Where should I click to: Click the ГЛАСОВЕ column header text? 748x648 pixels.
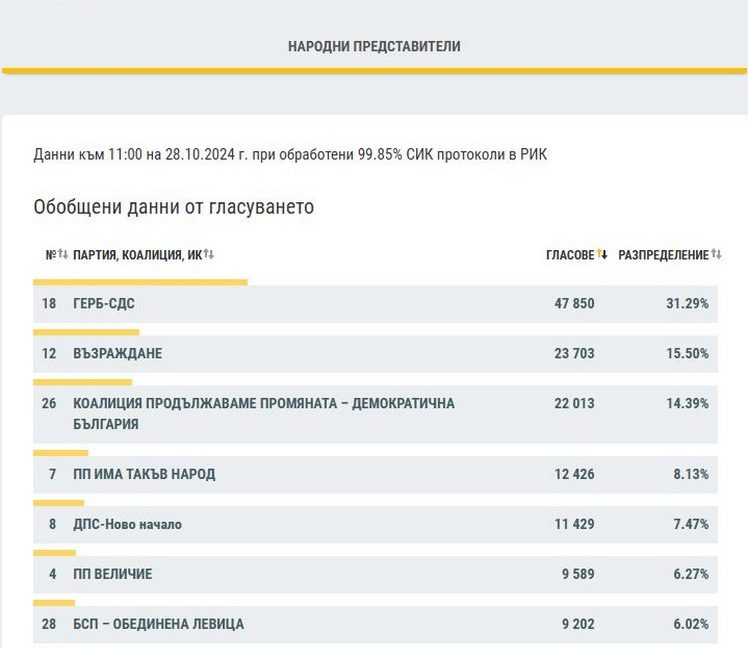(x=569, y=255)
